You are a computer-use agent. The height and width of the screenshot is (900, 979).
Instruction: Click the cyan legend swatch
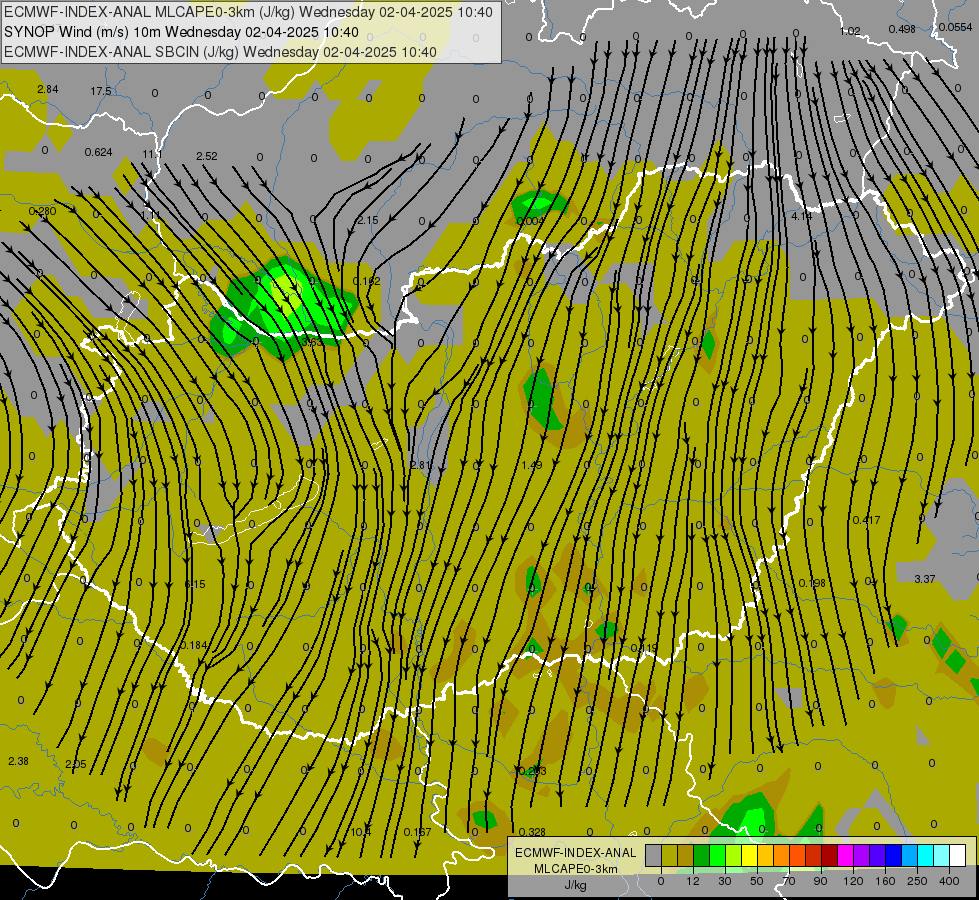pyautogui.click(x=925, y=856)
